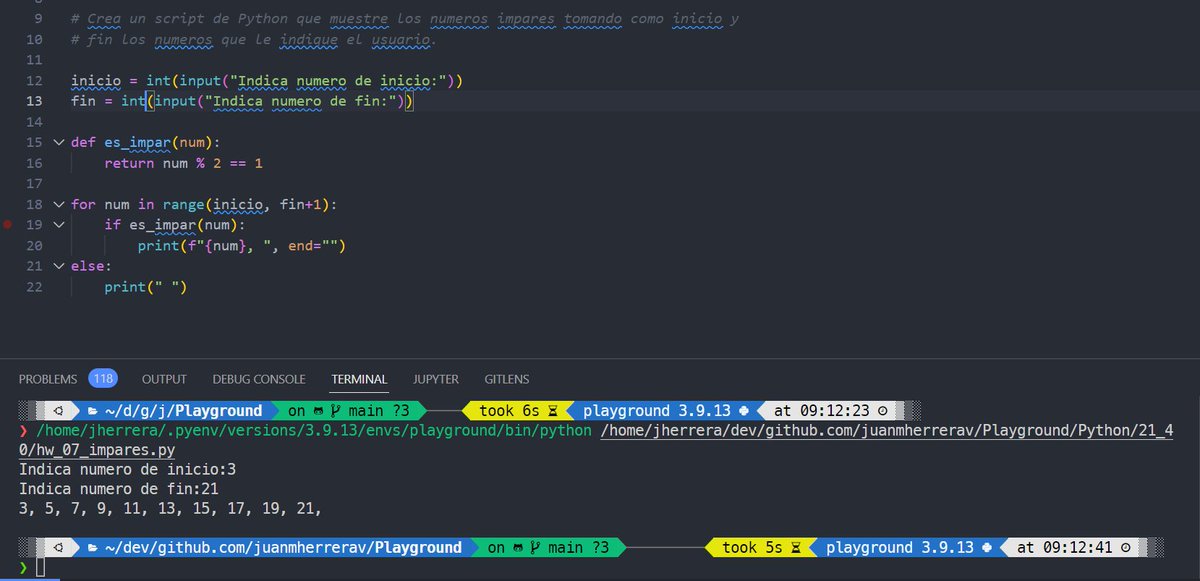Click line number 22 in the gutter
1200x581 pixels.
(35, 287)
